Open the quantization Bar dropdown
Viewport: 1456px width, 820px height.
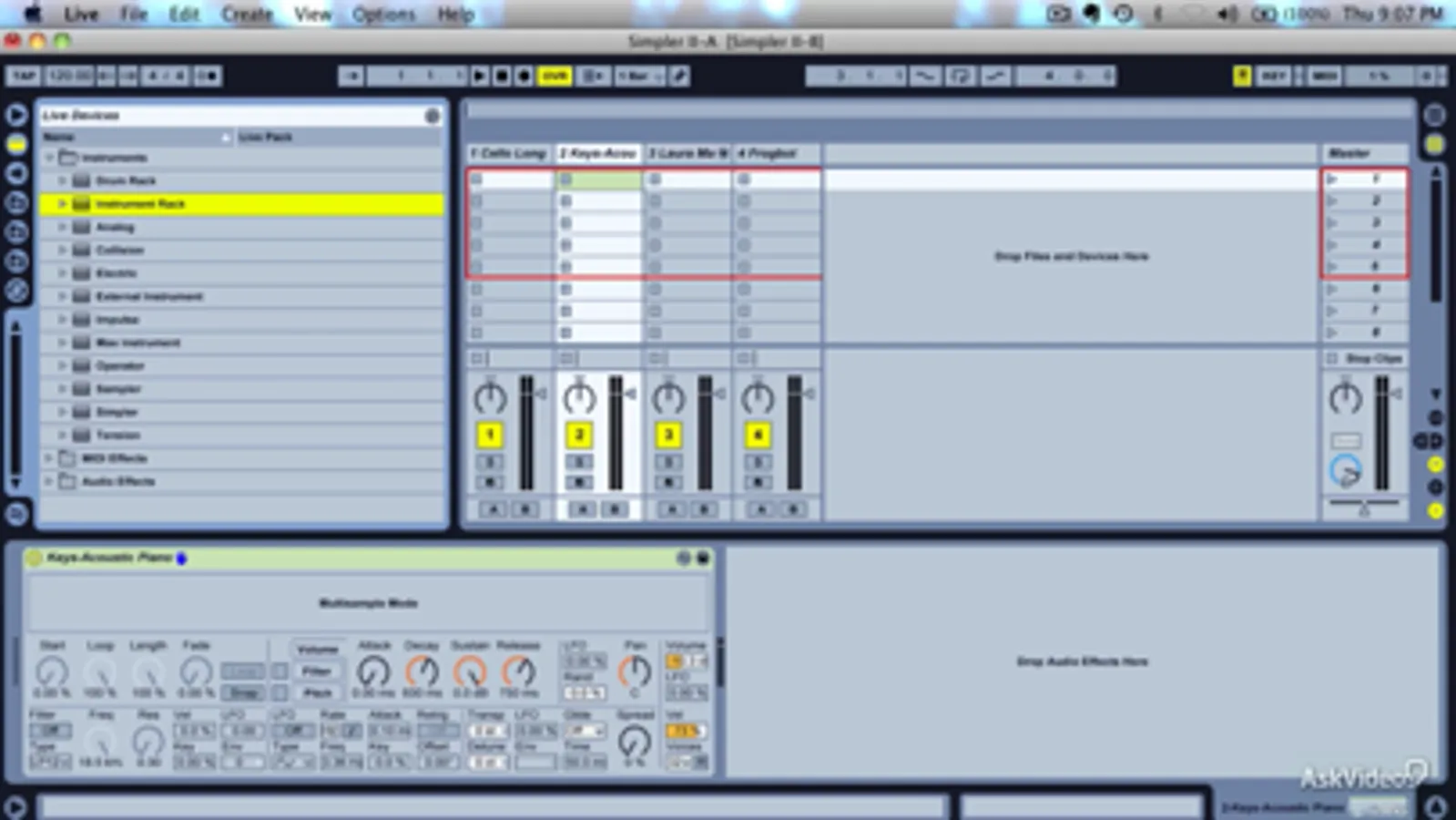point(639,77)
